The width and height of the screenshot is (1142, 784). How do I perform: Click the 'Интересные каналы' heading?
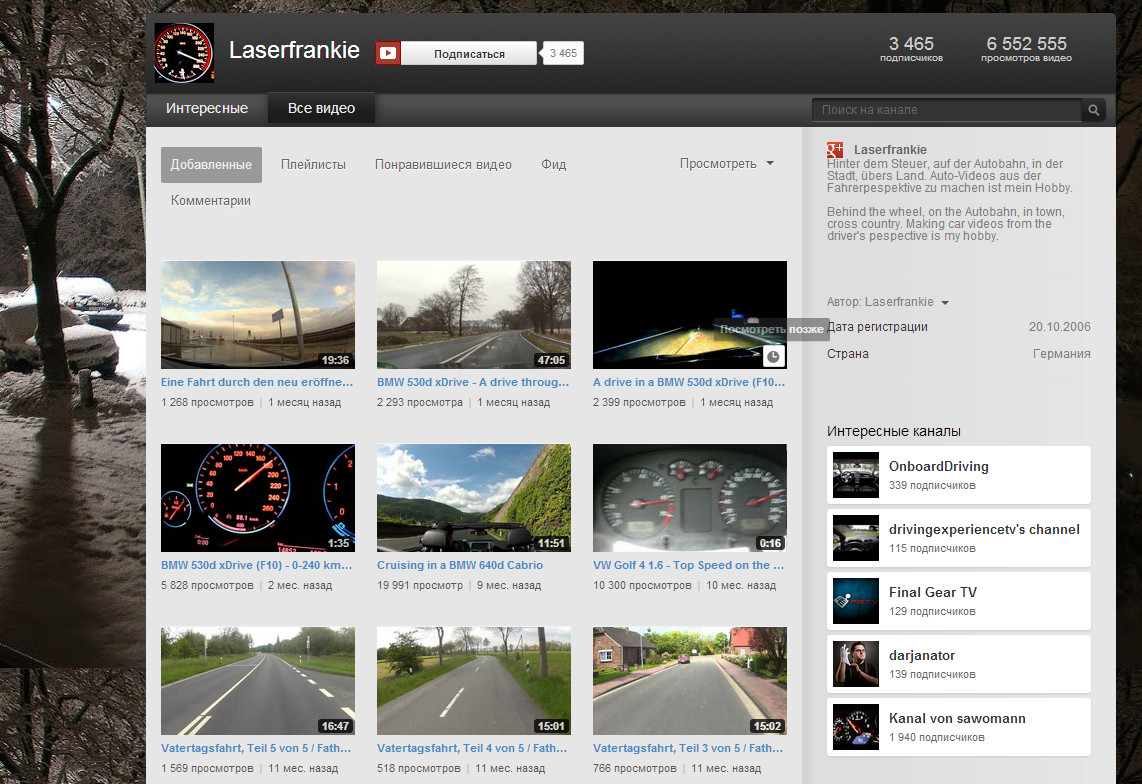[894, 431]
